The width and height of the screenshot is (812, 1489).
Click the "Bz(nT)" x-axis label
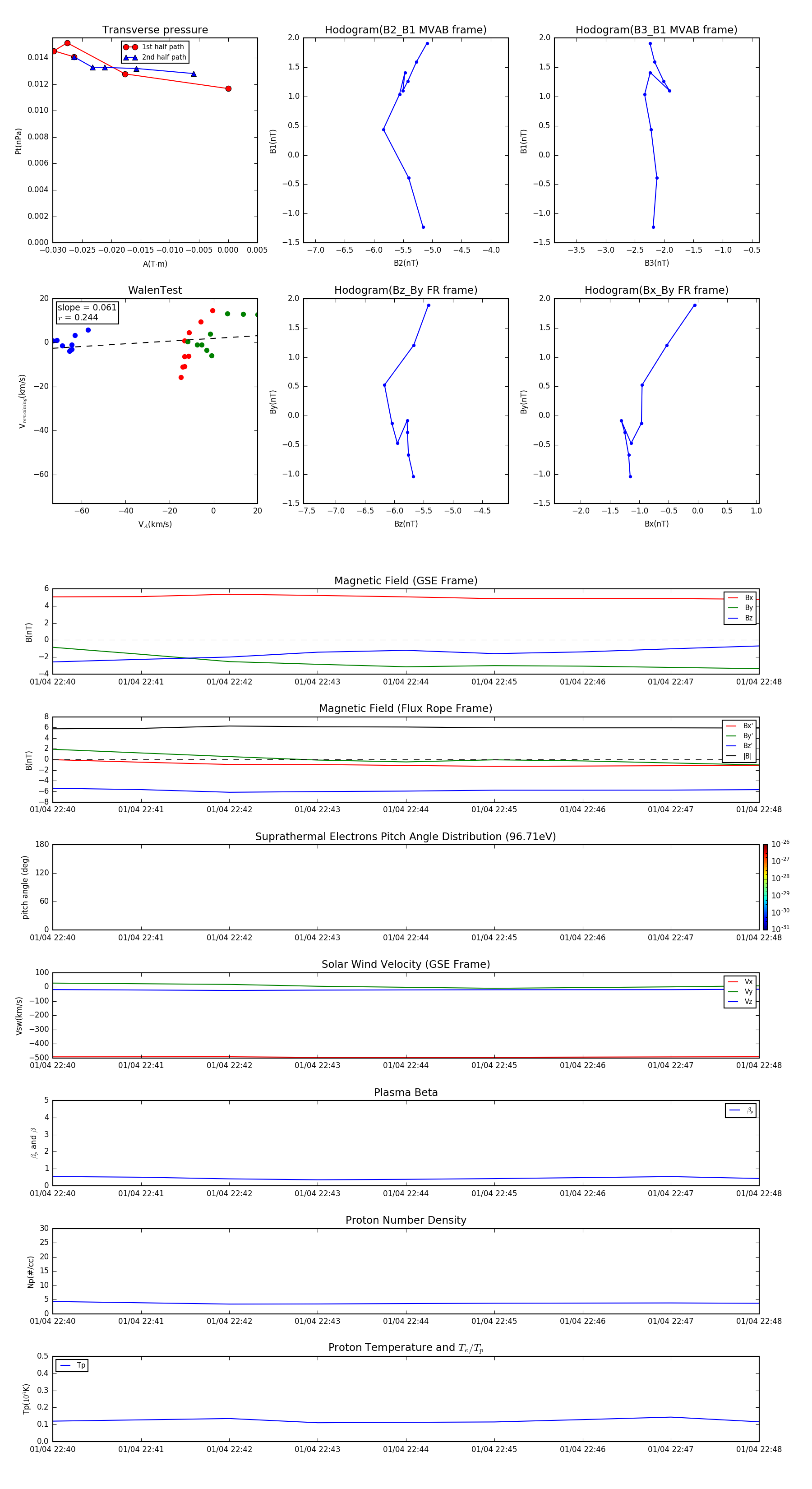coord(406,524)
